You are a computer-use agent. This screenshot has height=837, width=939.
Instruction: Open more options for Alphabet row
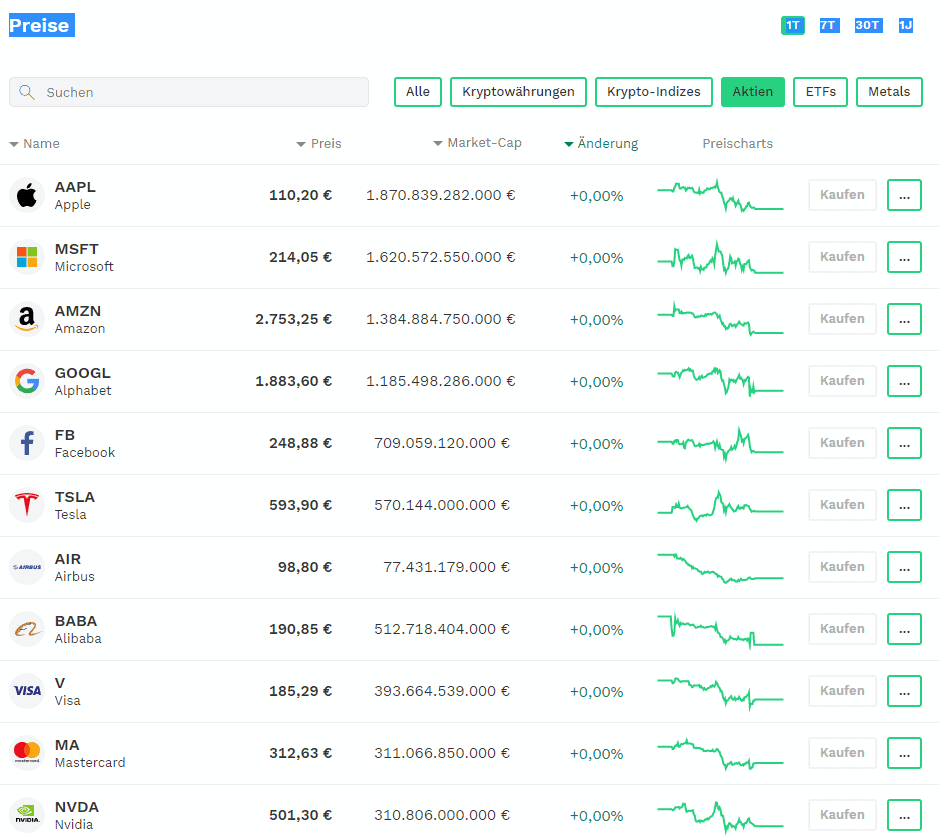pos(904,381)
